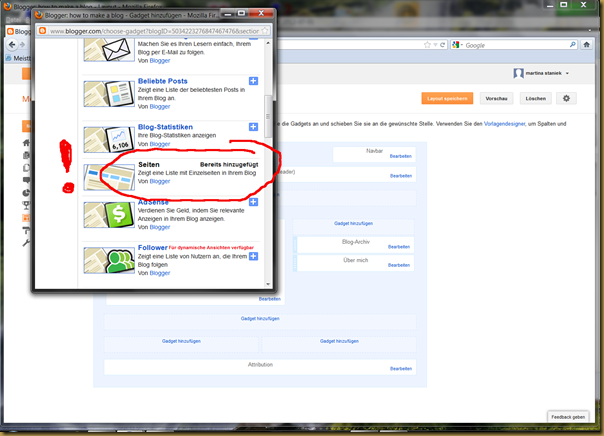Viewport: 604px width, 436px height.
Task: Bookmark main window page with star
Action: click(x=427, y=45)
